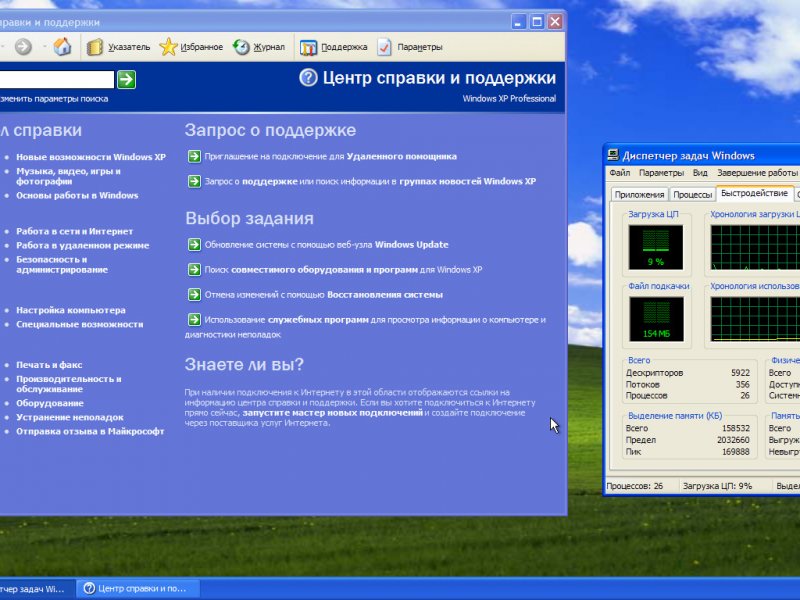The height and width of the screenshot is (600, 800).
Task: Click status bar Процессов: 26
Action: pyautogui.click(x=635, y=486)
